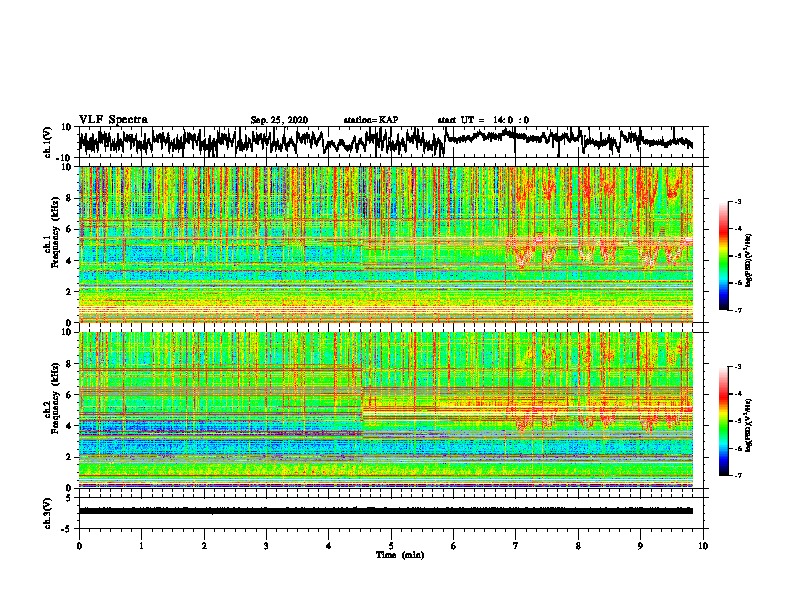Click the "VLF Spectra" plot title
This screenshot has height=612, width=792.
coord(113,120)
